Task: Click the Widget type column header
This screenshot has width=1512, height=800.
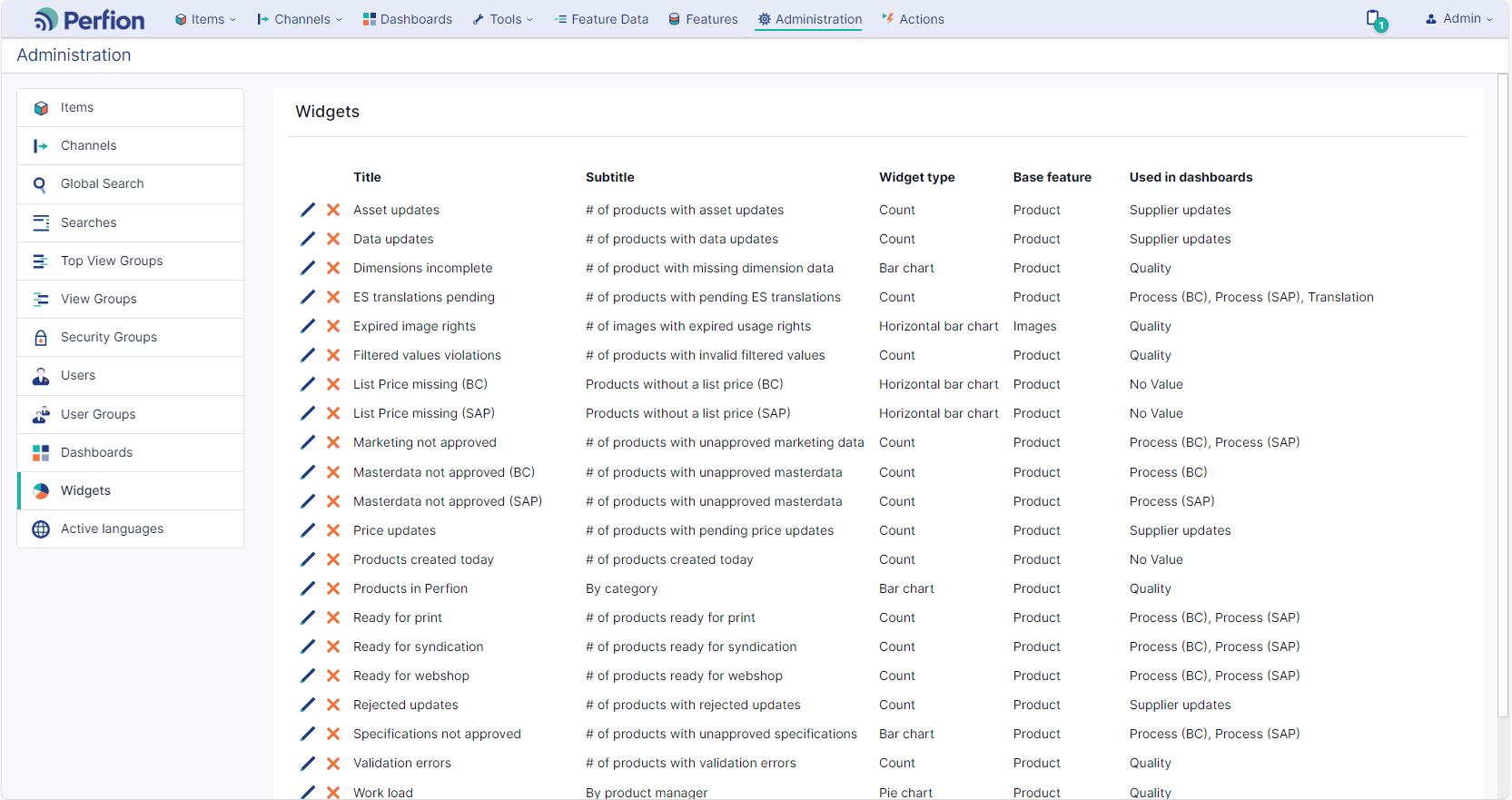Action: [x=917, y=177]
